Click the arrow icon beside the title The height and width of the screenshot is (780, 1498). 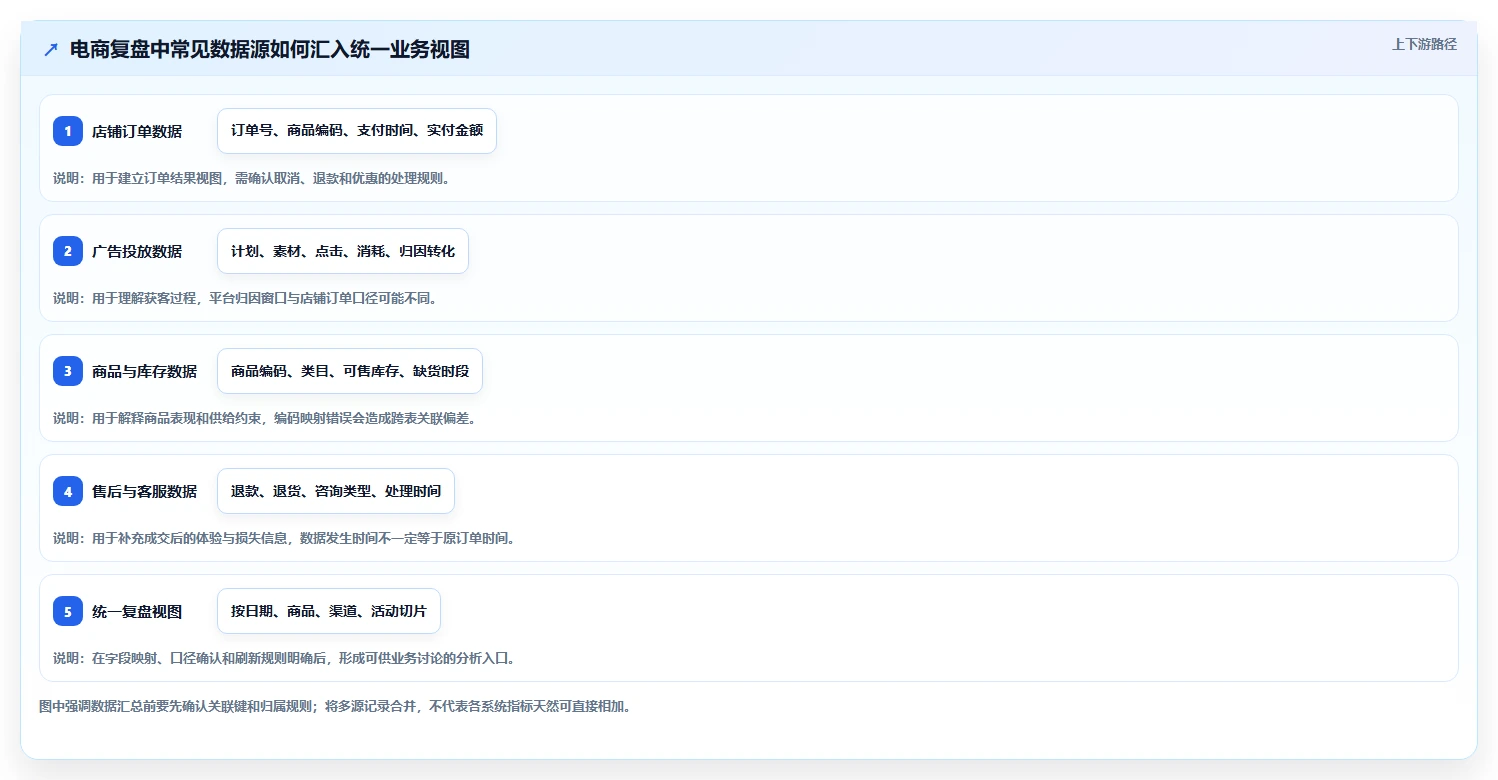click(51, 50)
